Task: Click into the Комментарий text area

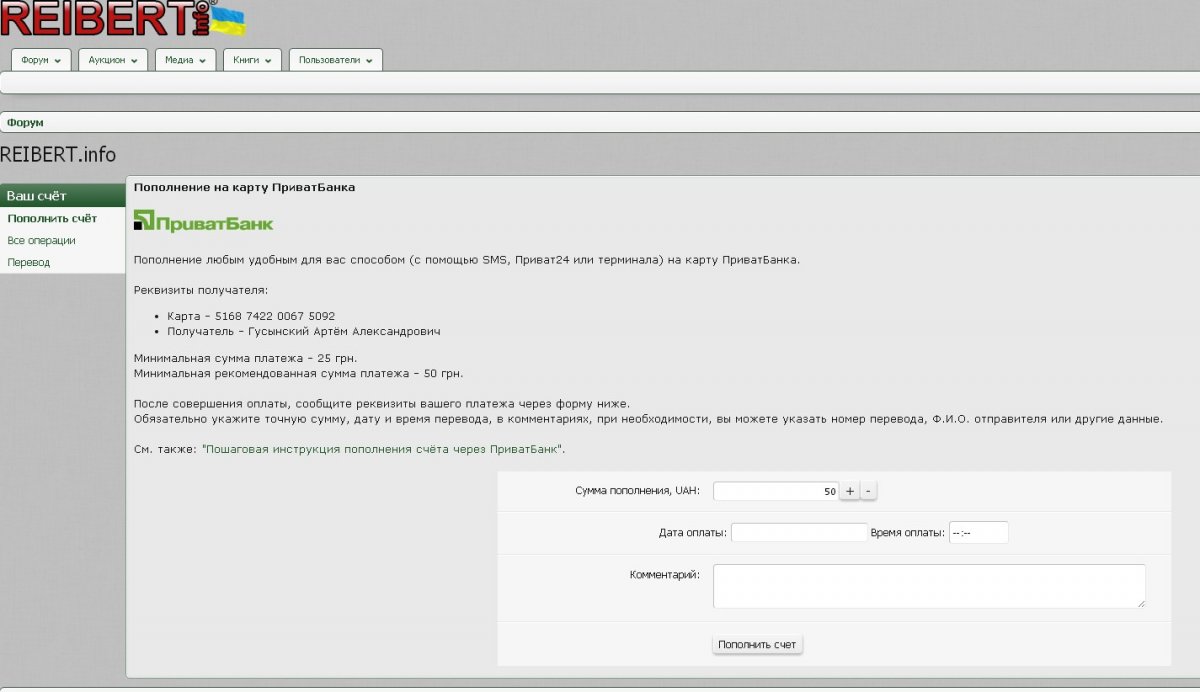Action: point(929,586)
